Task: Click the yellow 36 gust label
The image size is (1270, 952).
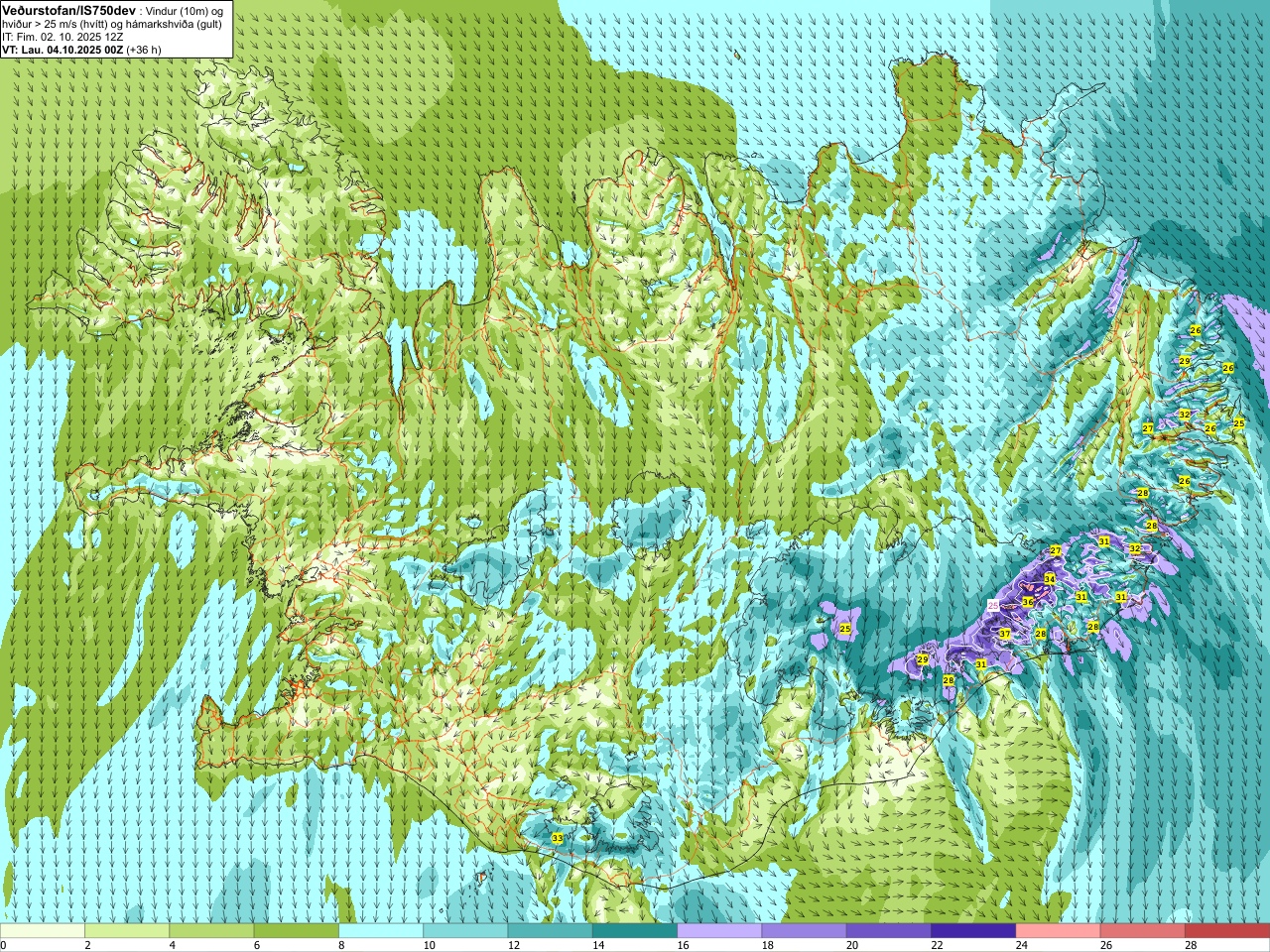Action: (1028, 602)
